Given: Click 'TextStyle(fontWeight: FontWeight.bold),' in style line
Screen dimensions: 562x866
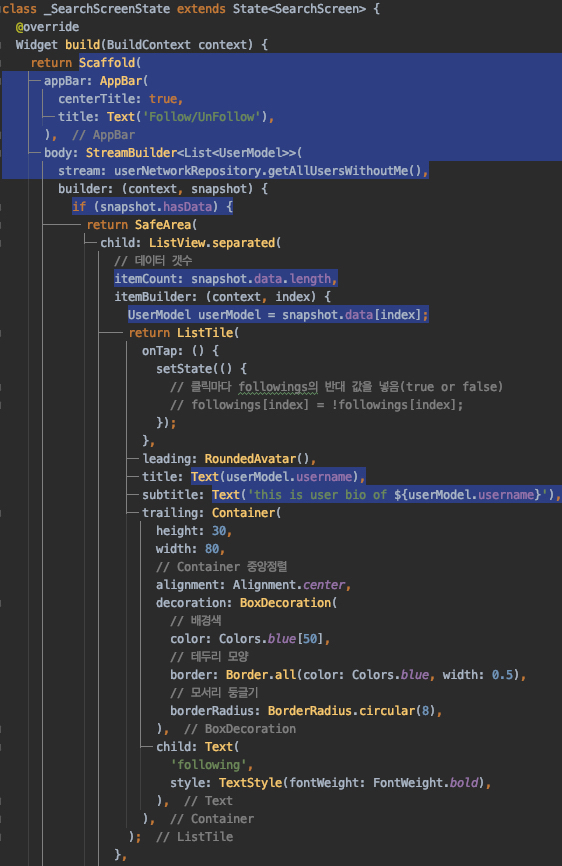Looking at the screenshot, I should point(355,783).
